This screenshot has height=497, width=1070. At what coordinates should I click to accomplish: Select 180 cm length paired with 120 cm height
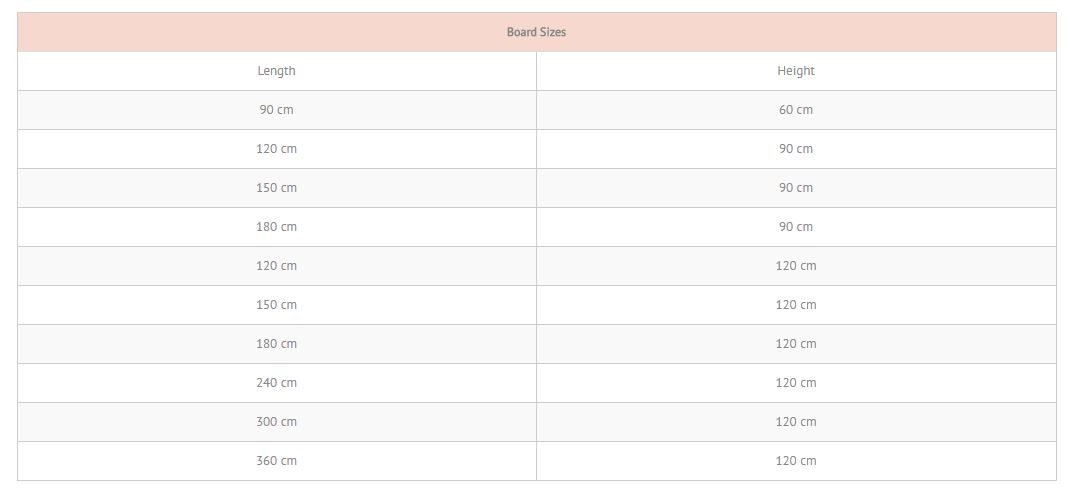pos(277,344)
